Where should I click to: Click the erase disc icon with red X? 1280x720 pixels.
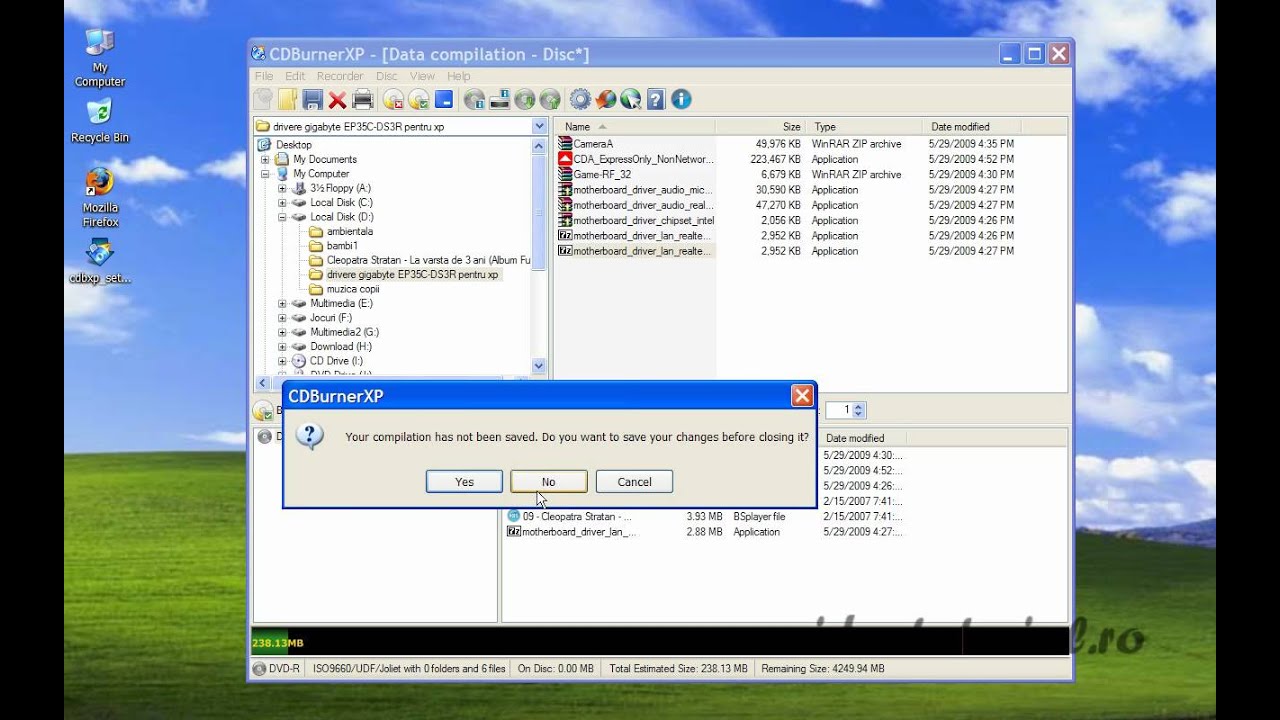pyautogui.click(x=393, y=99)
